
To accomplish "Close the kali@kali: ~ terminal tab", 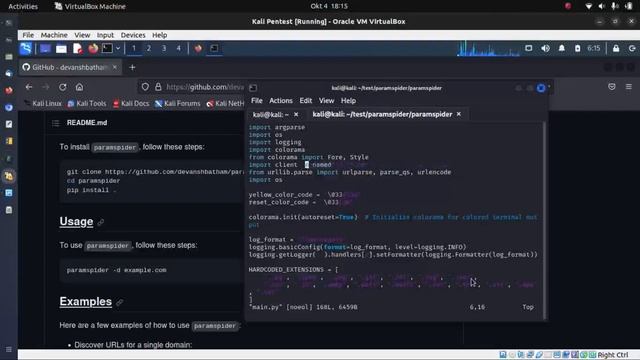I will coord(296,115).
